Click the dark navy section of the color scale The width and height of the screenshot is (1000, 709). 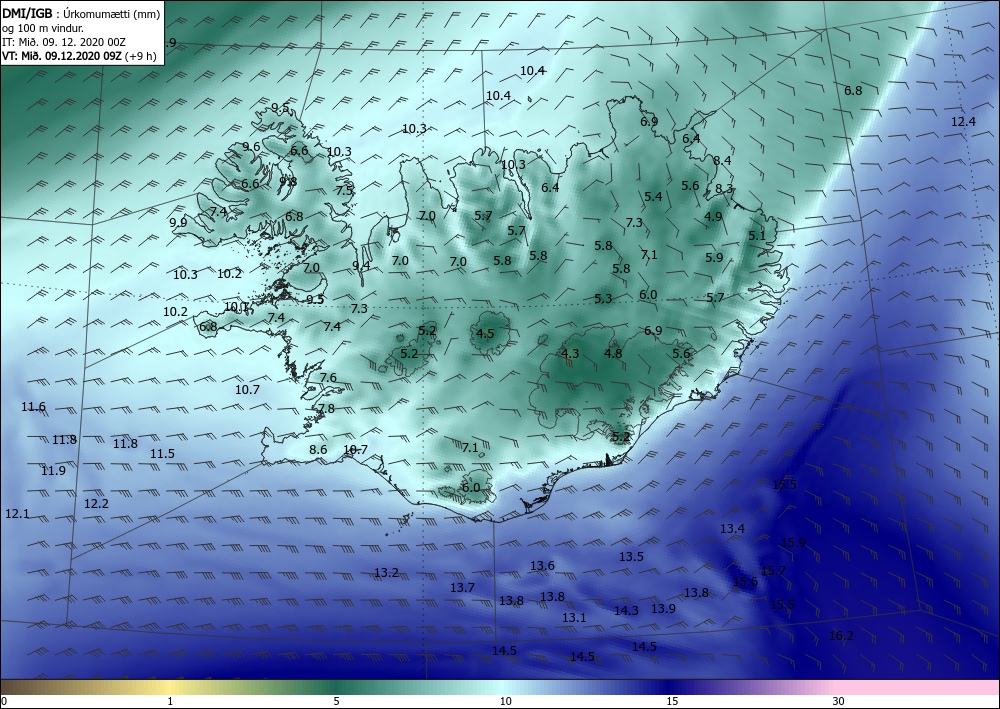(670, 687)
